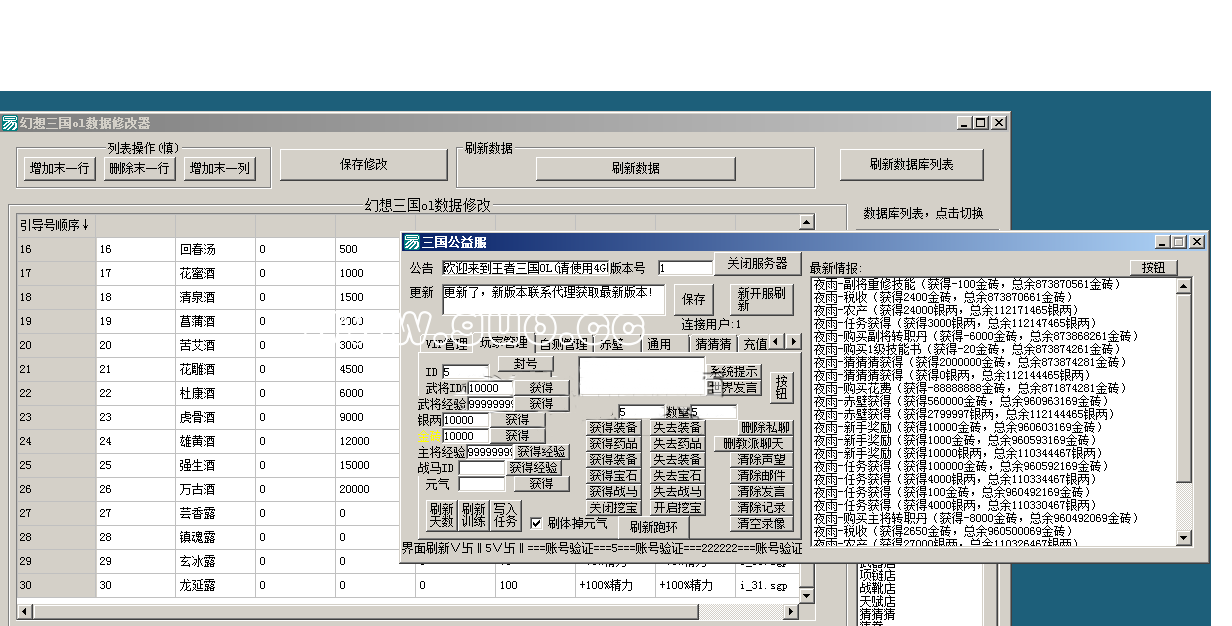Screen dimensions: 1232x626
Task: Click the 幻想三国ol数据修改器 window icon
Action: tap(10, 123)
